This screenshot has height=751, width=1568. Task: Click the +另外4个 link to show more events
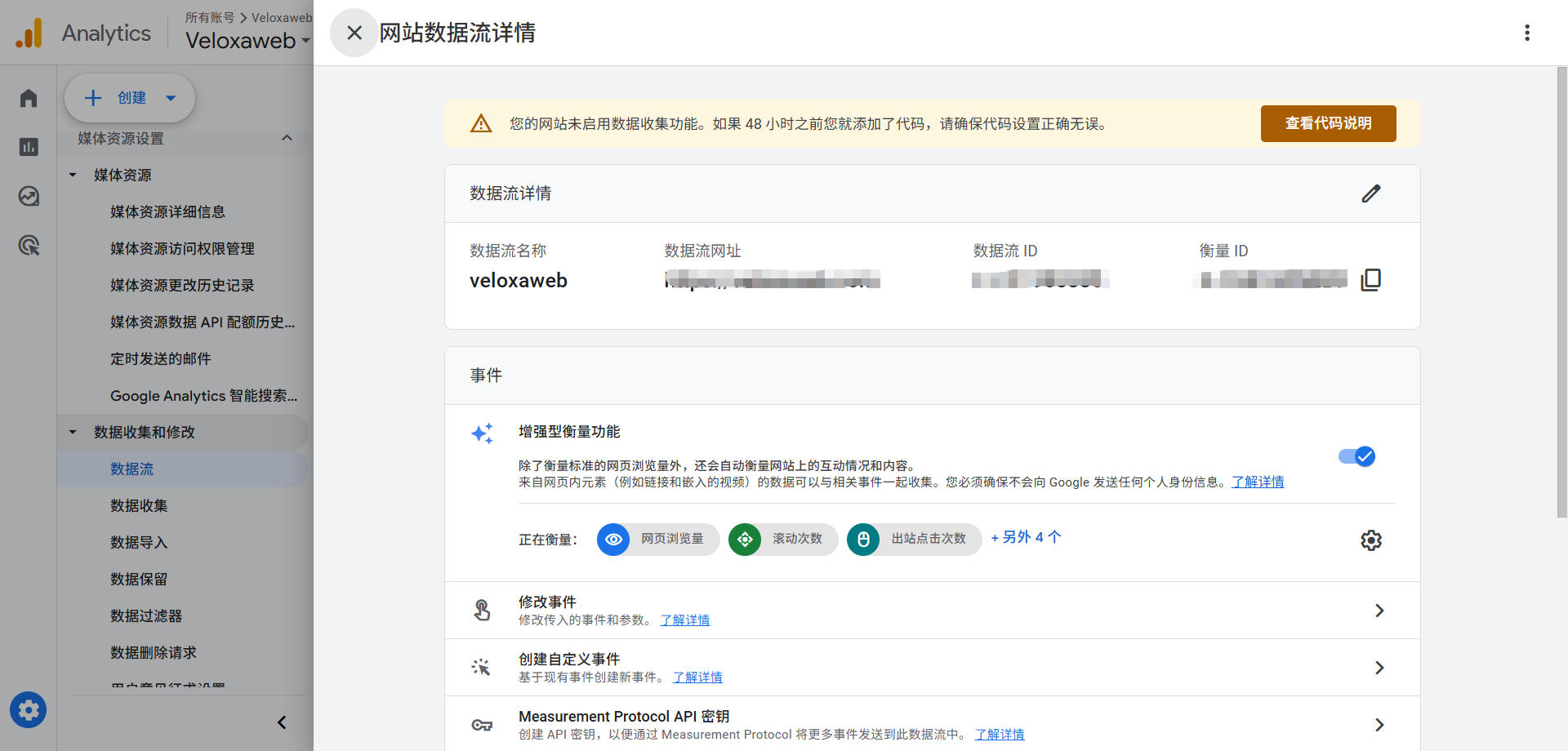click(x=1025, y=538)
